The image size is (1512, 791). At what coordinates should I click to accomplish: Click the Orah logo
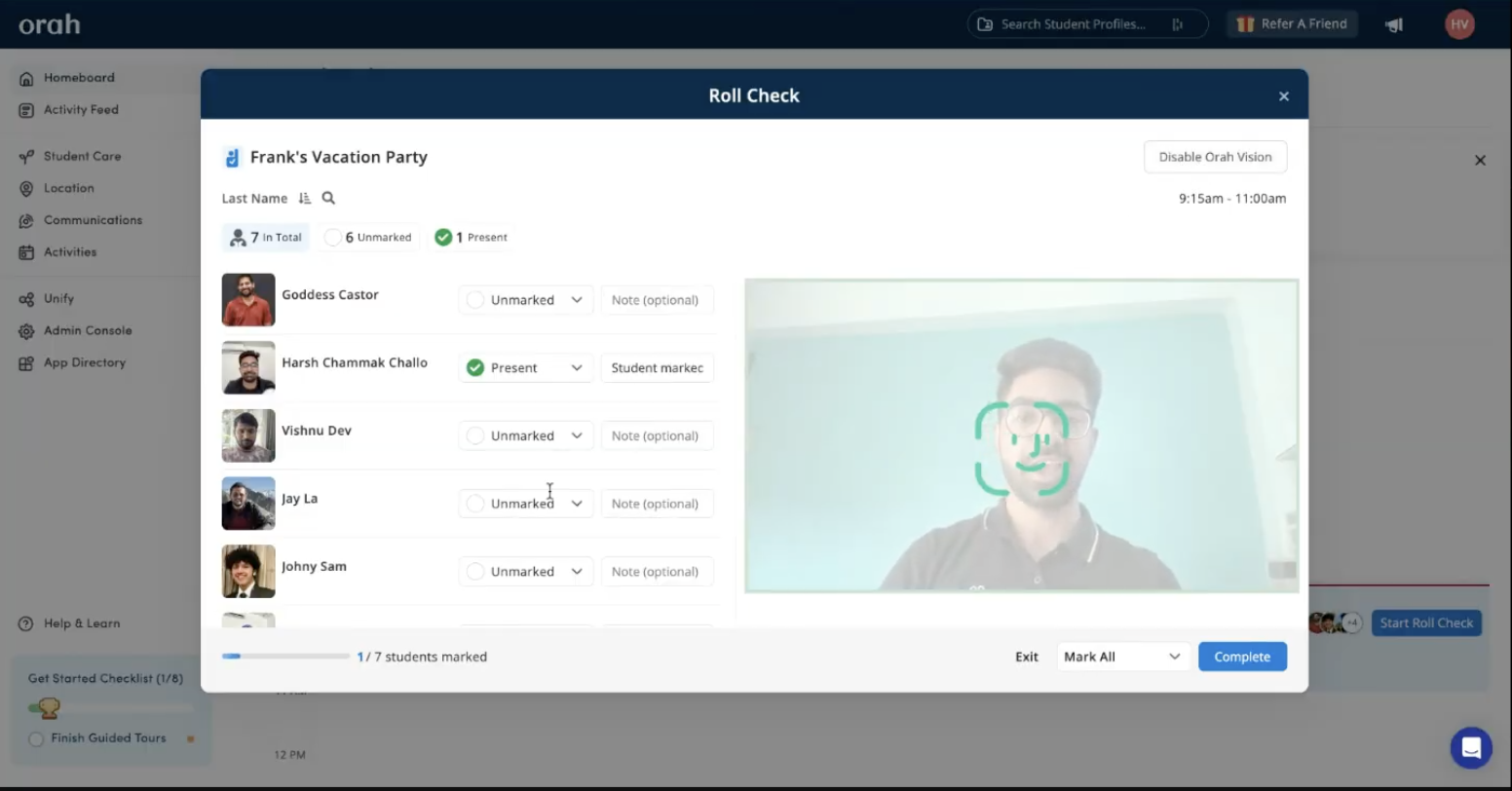pyautogui.click(x=49, y=24)
